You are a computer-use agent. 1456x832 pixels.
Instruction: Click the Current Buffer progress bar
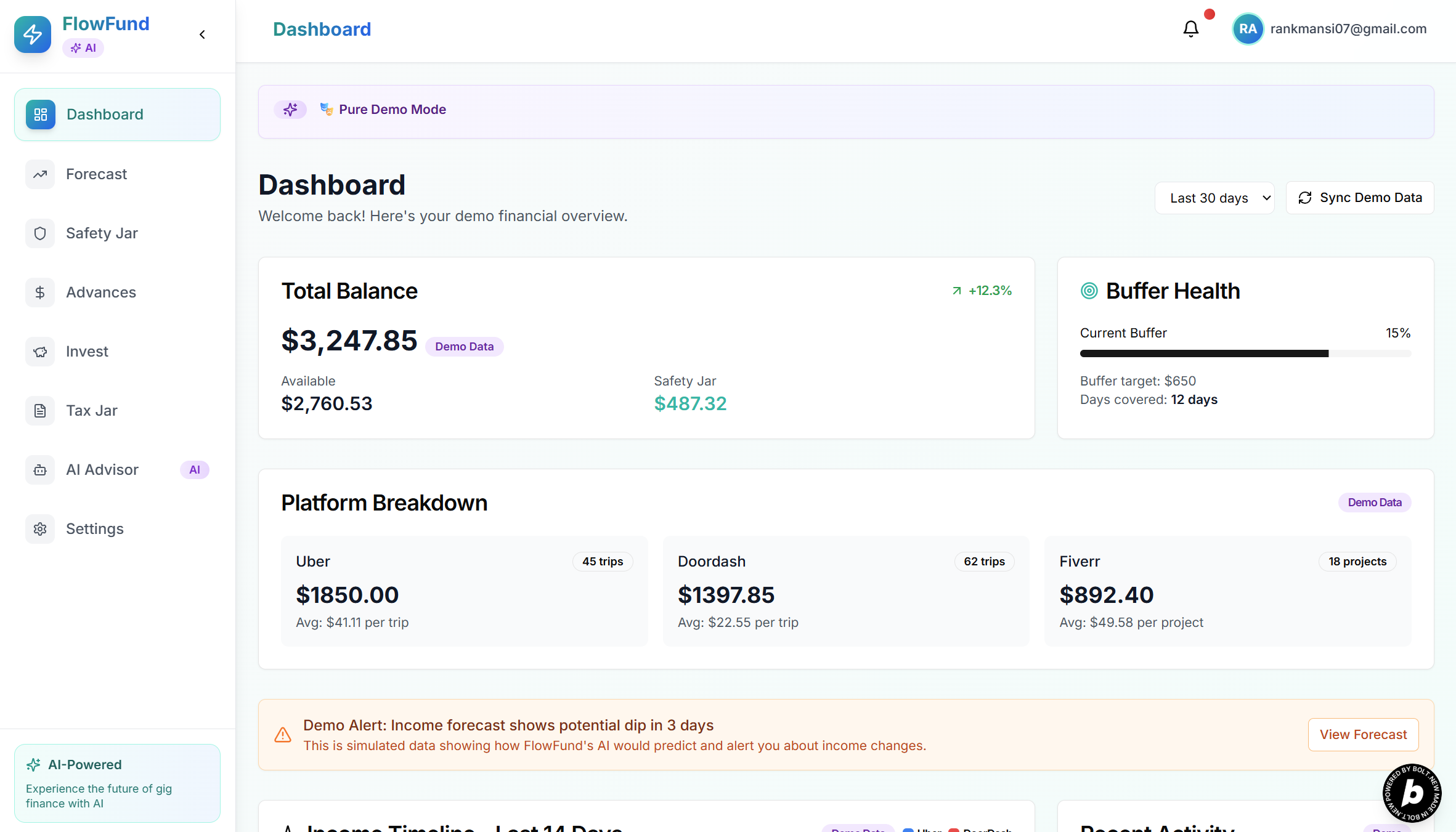pos(1245,353)
